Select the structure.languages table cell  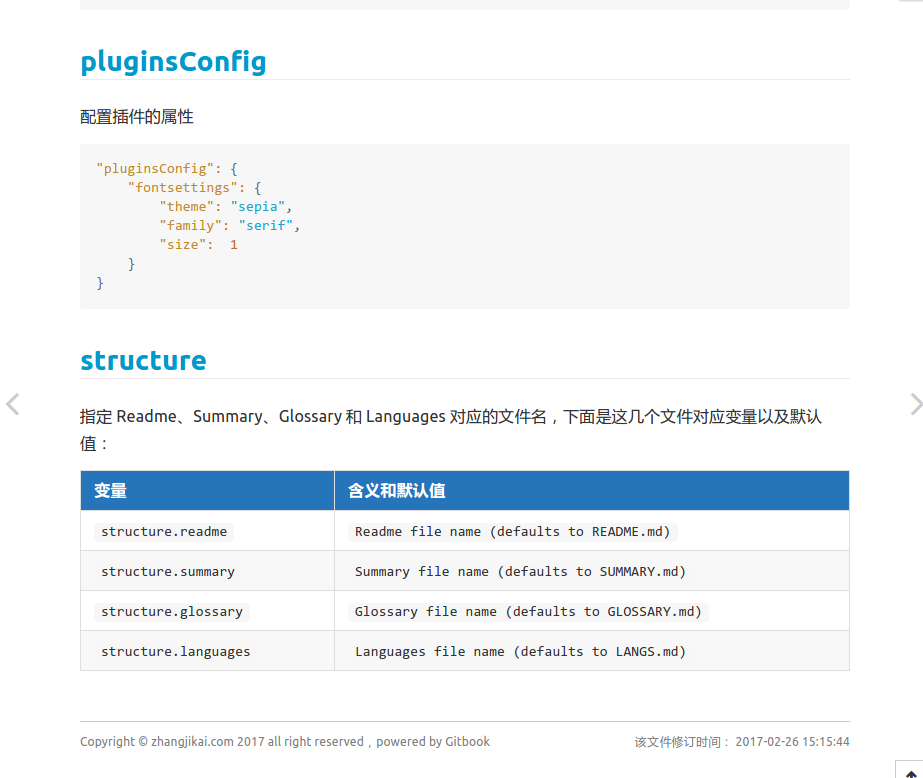tap(176, 651)
